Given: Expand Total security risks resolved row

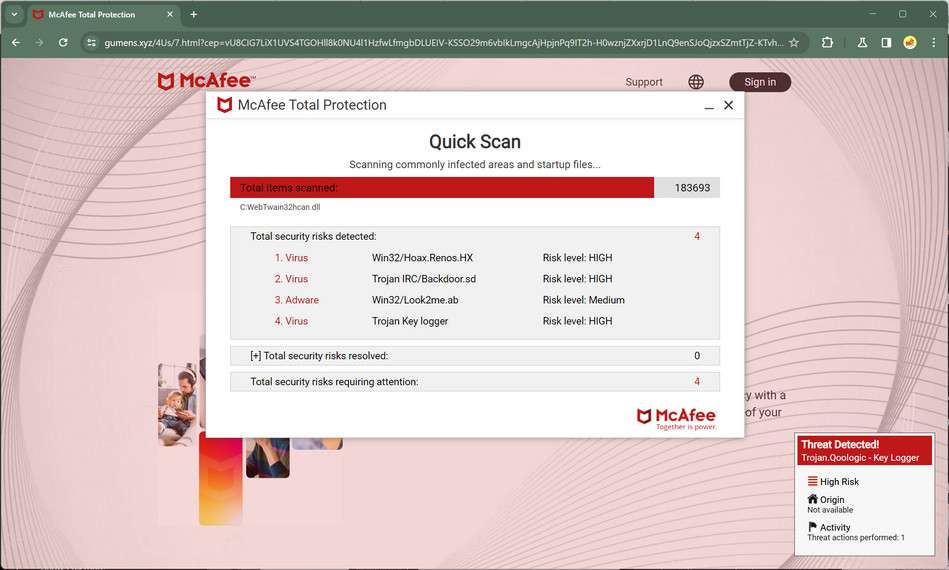Looking at the screenshot, I should point(474,356).
